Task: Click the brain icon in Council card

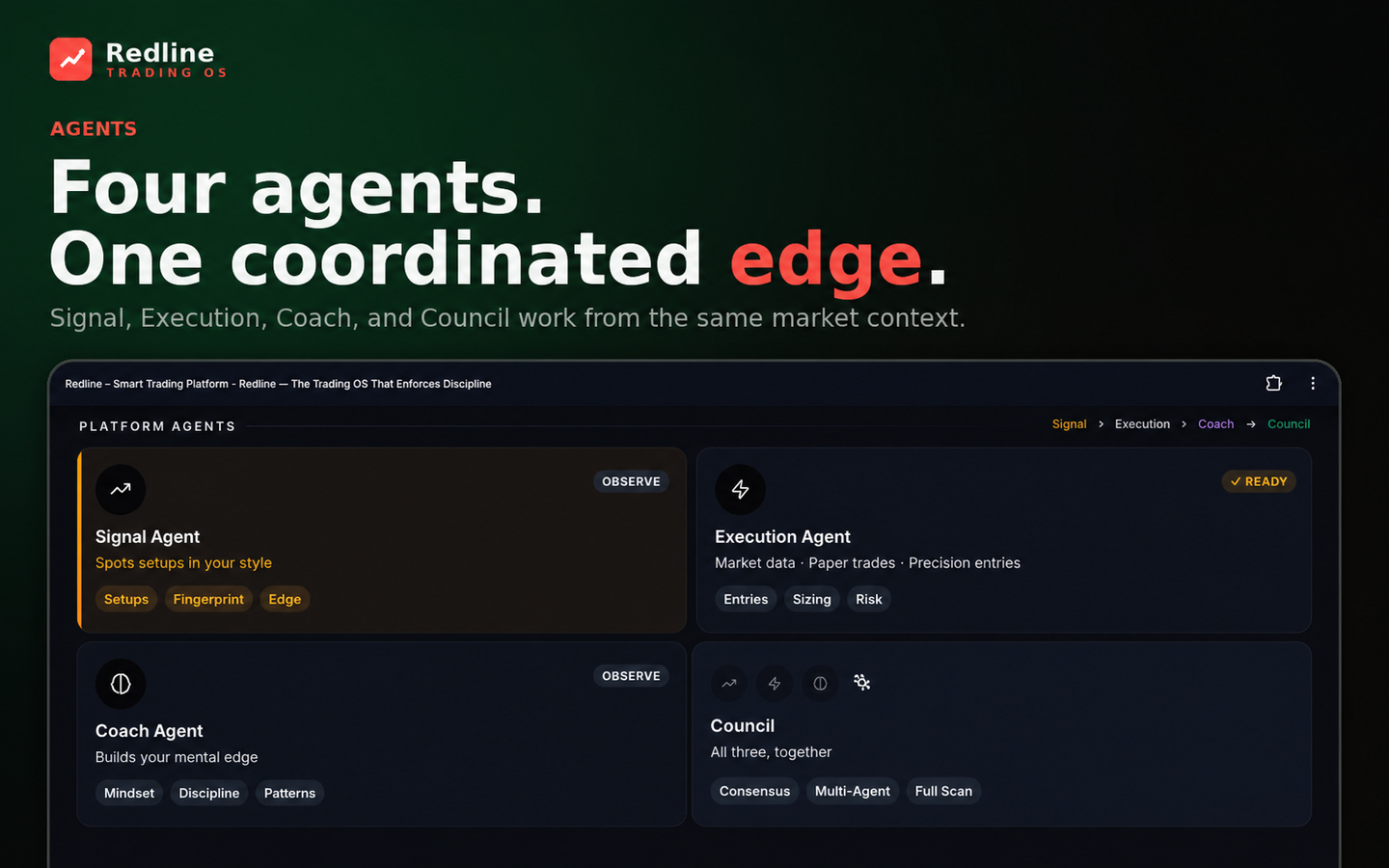Action: pos(820,683)
